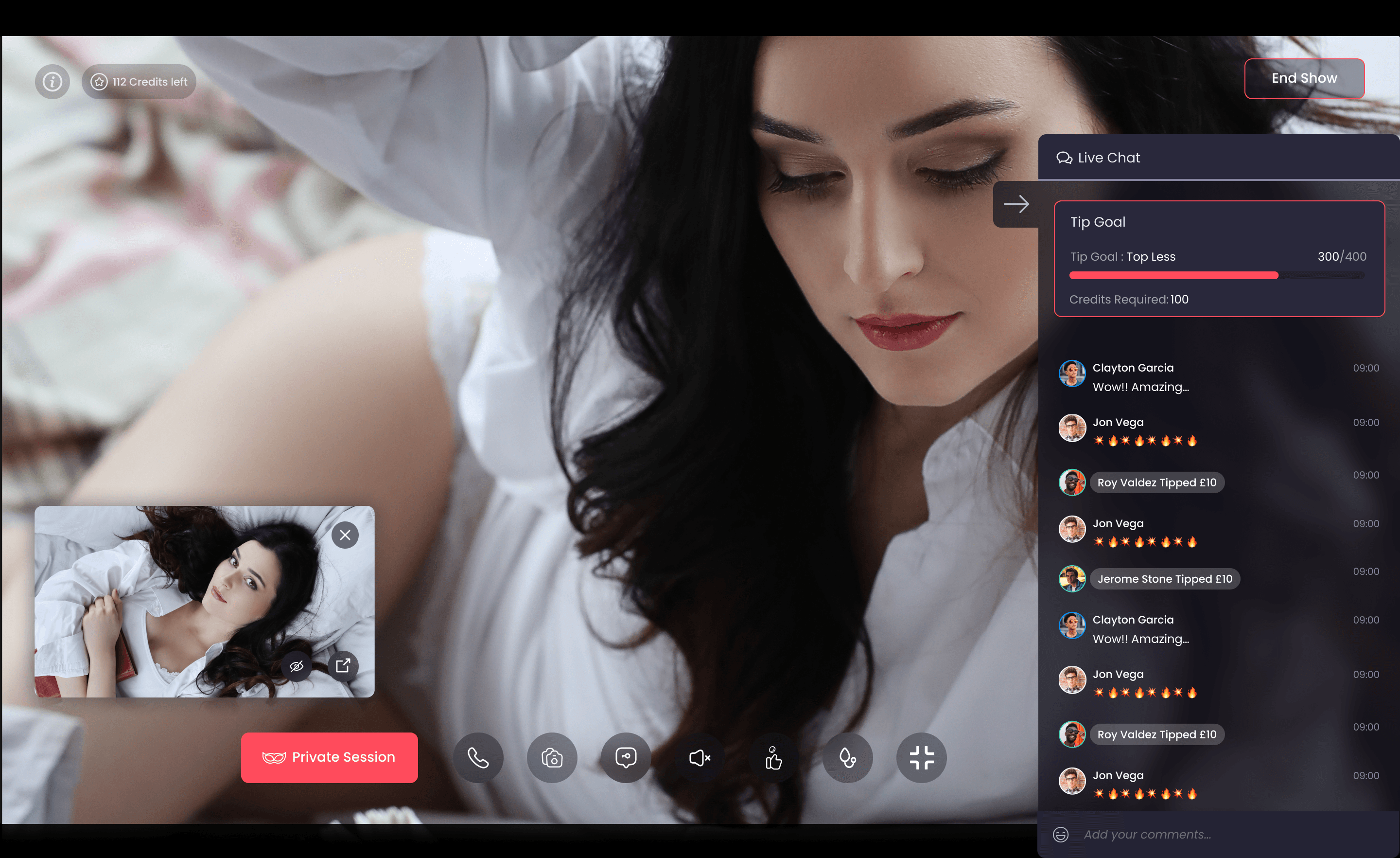Open the 112 Credits left badge
The width and height of the screenshot is (1400, 858).
[139, 82]
